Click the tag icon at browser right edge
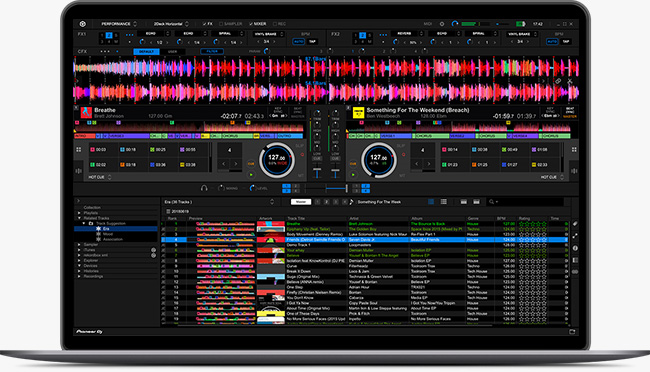This screenshot has width=650, height=372. pos(575,224)
